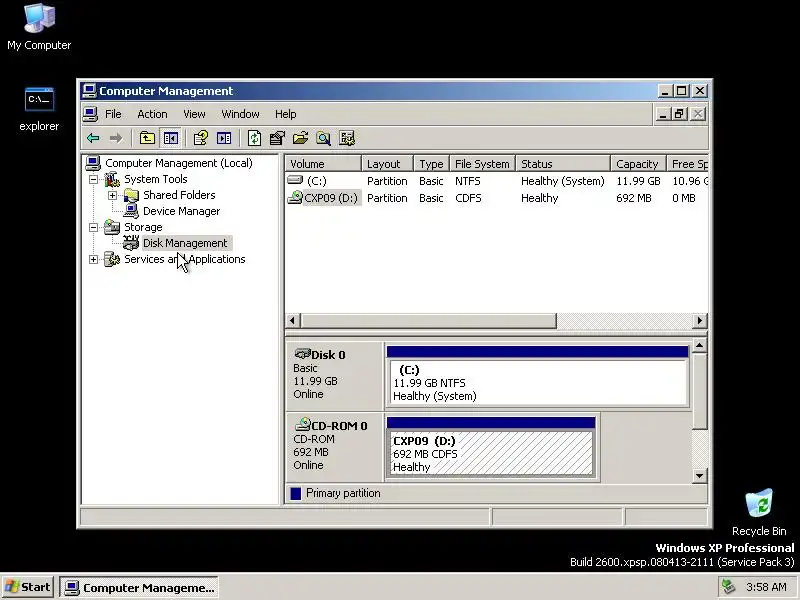Select the Disk 0 label block
Image resolution: width=800 pixels, height=600 pixels.
pyautogui.click(x=334, y=376)
